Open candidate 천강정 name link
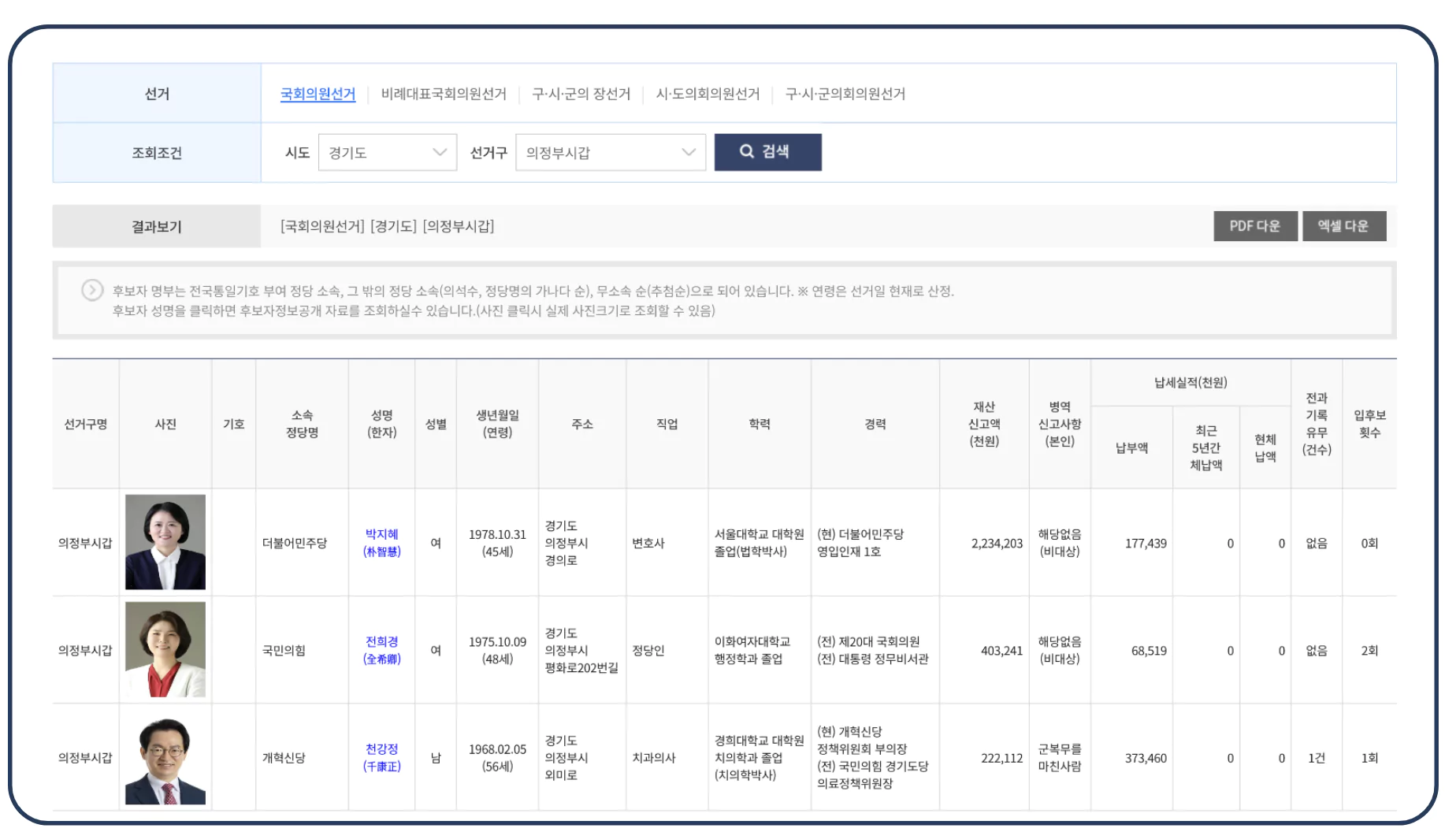Viewport: 1456px width, 832px height. point(382,757)
